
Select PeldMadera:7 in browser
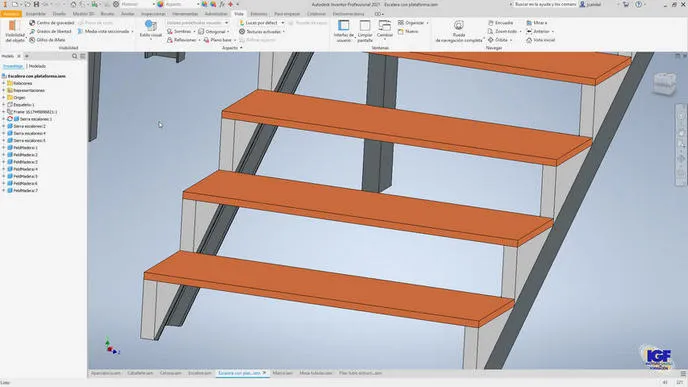point(25,191)
